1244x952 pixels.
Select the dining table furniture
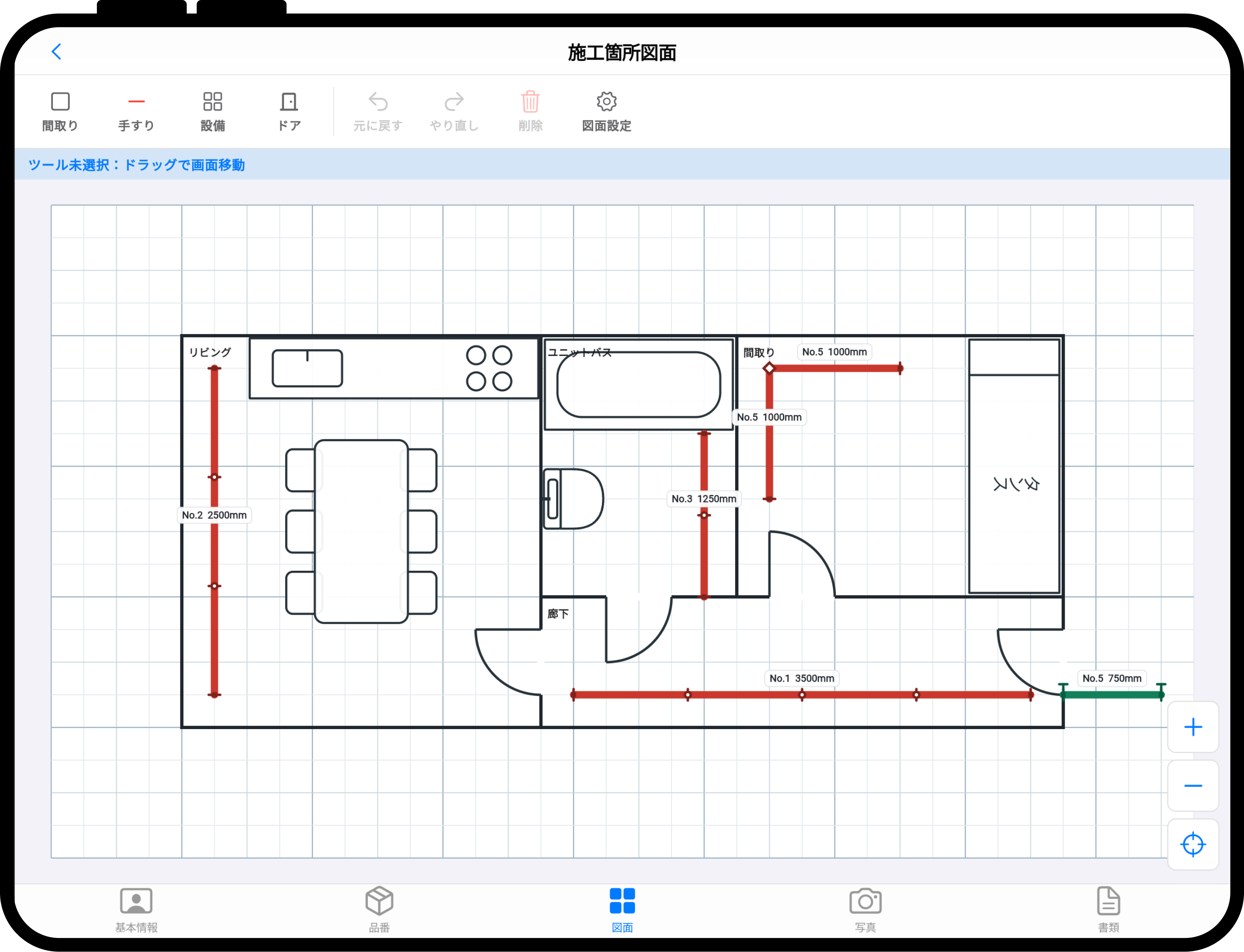361,532
